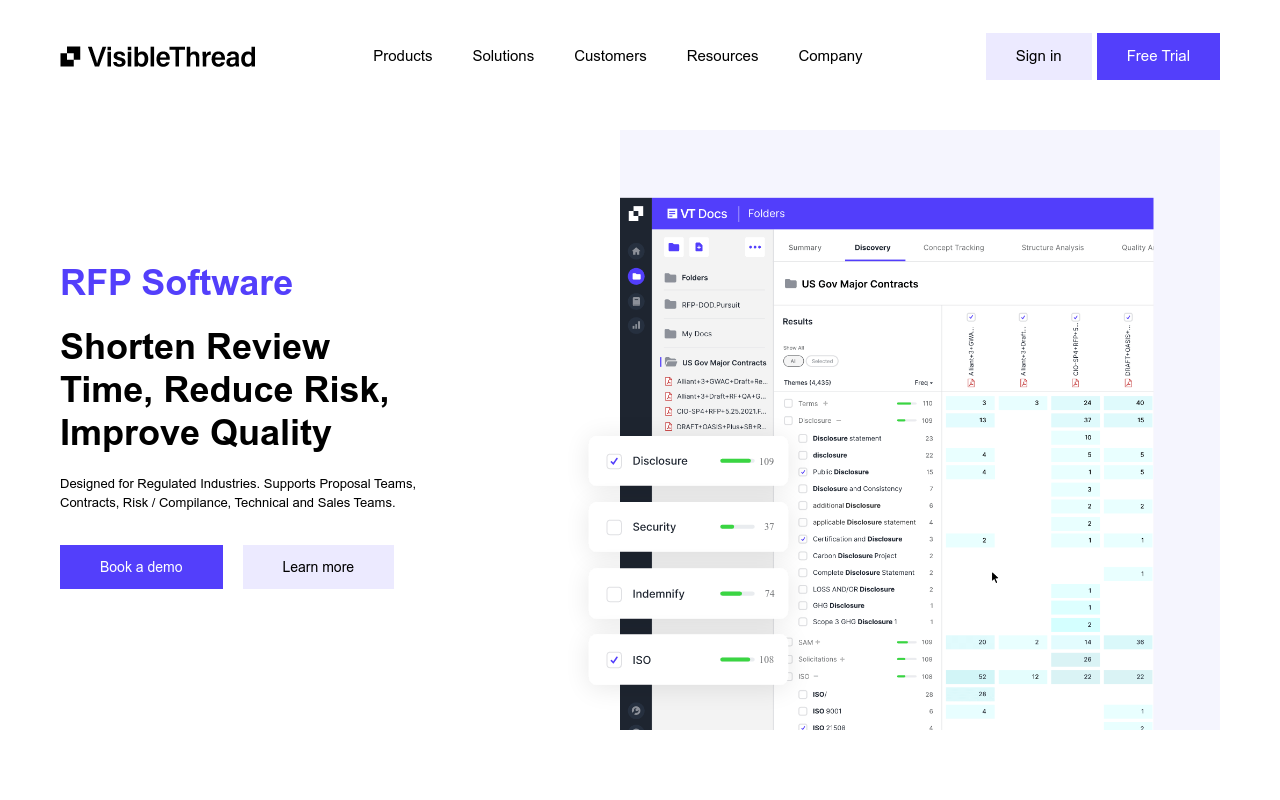Open the US Gov Major Contracts folder row
The image size is (1280, 800).
point(715,362)
